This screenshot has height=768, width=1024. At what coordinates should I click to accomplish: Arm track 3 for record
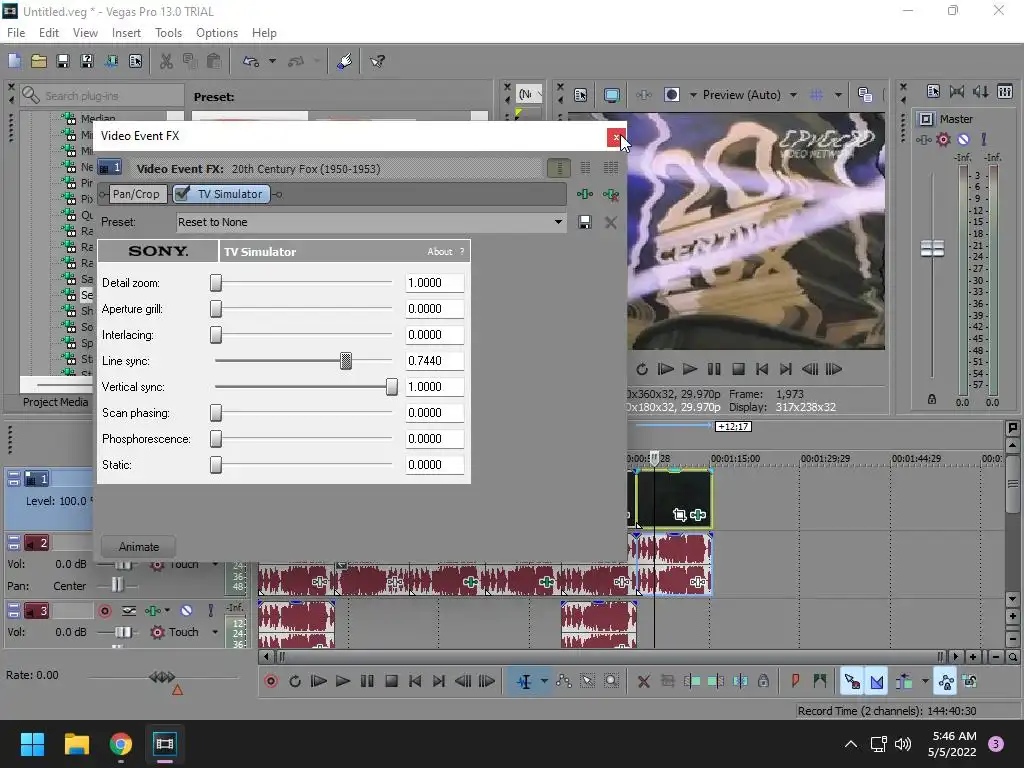104,611
